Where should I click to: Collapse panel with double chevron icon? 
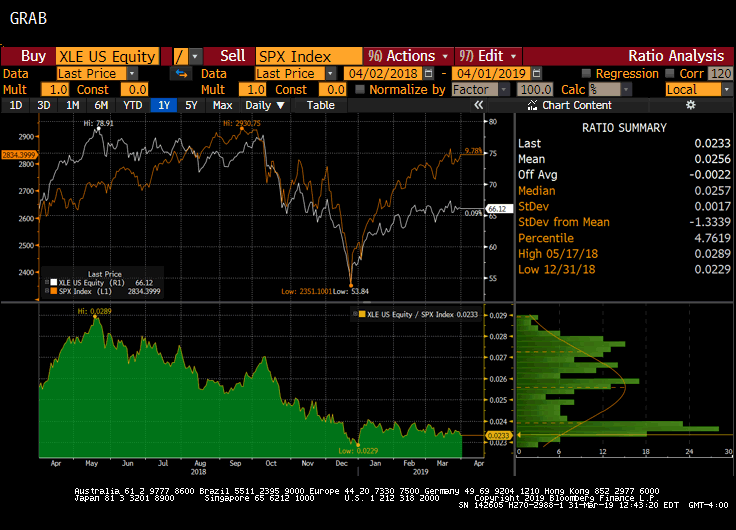coord(478,105)
